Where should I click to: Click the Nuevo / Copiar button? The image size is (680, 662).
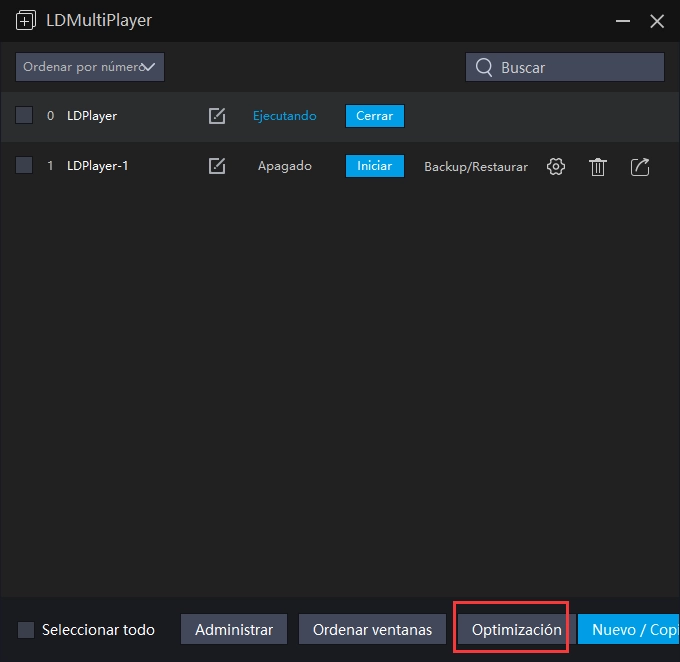point(628,629)
